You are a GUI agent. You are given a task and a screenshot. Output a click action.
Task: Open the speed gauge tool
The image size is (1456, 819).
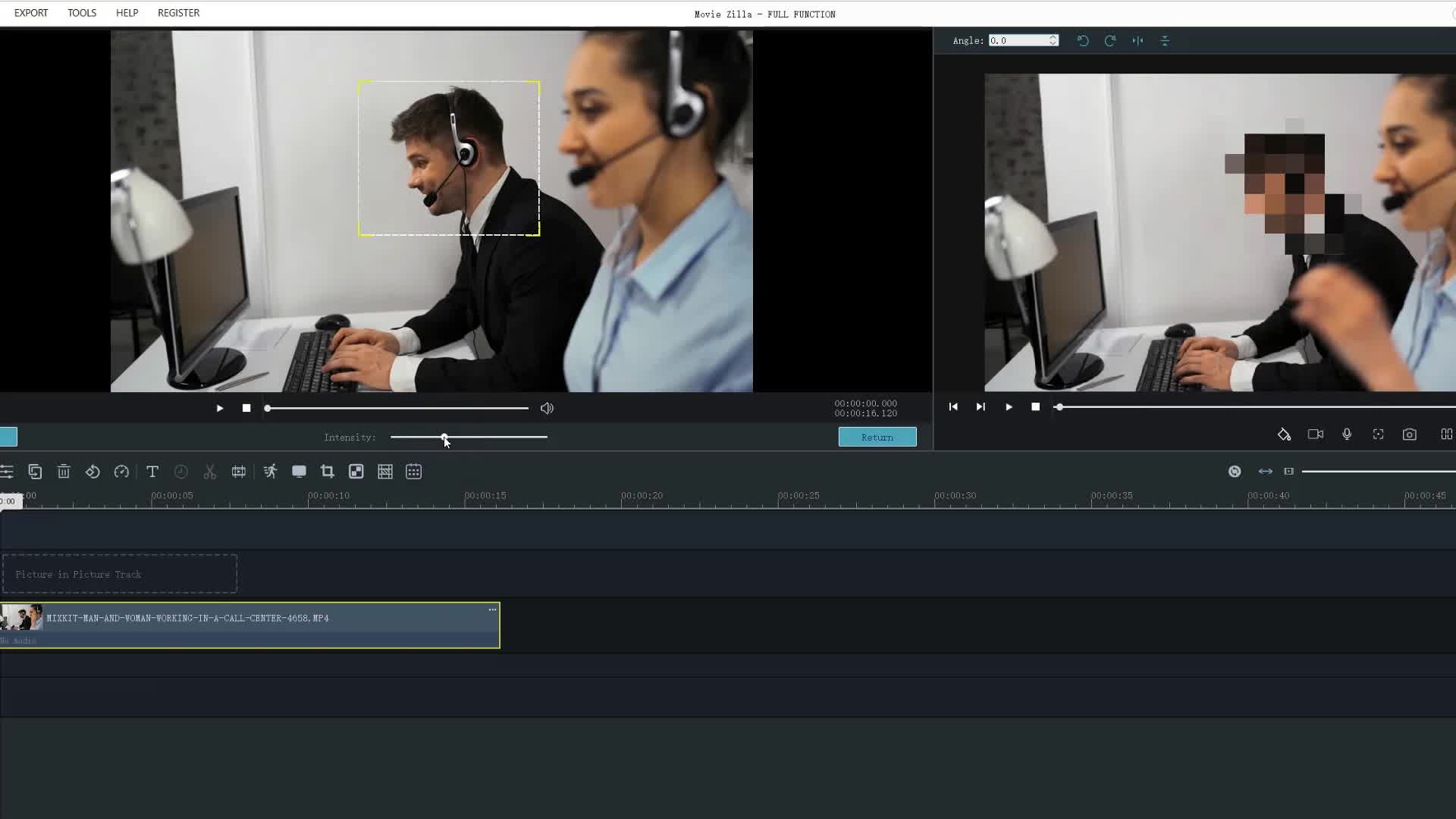tap(121, 472)
